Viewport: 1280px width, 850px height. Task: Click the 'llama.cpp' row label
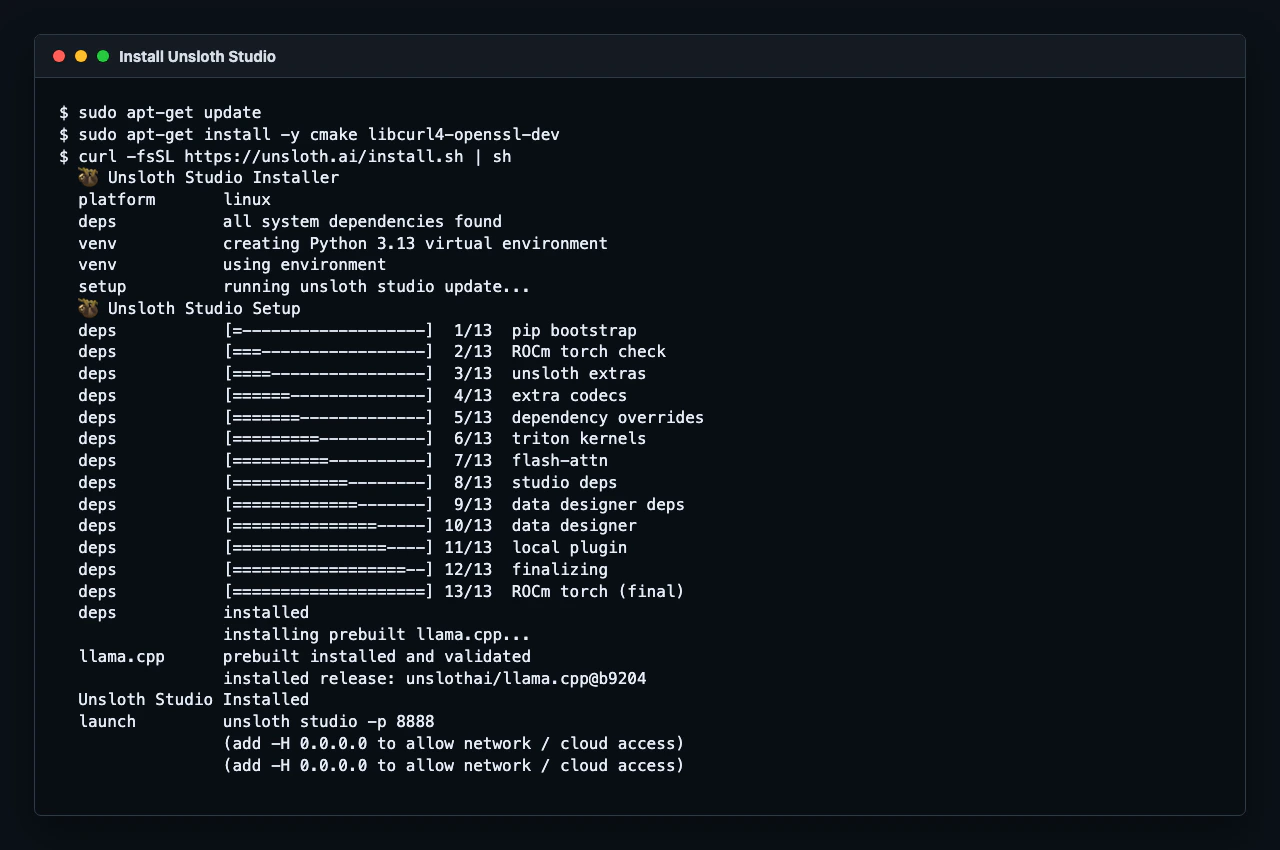pyautogui.click(x=121, y=657)
